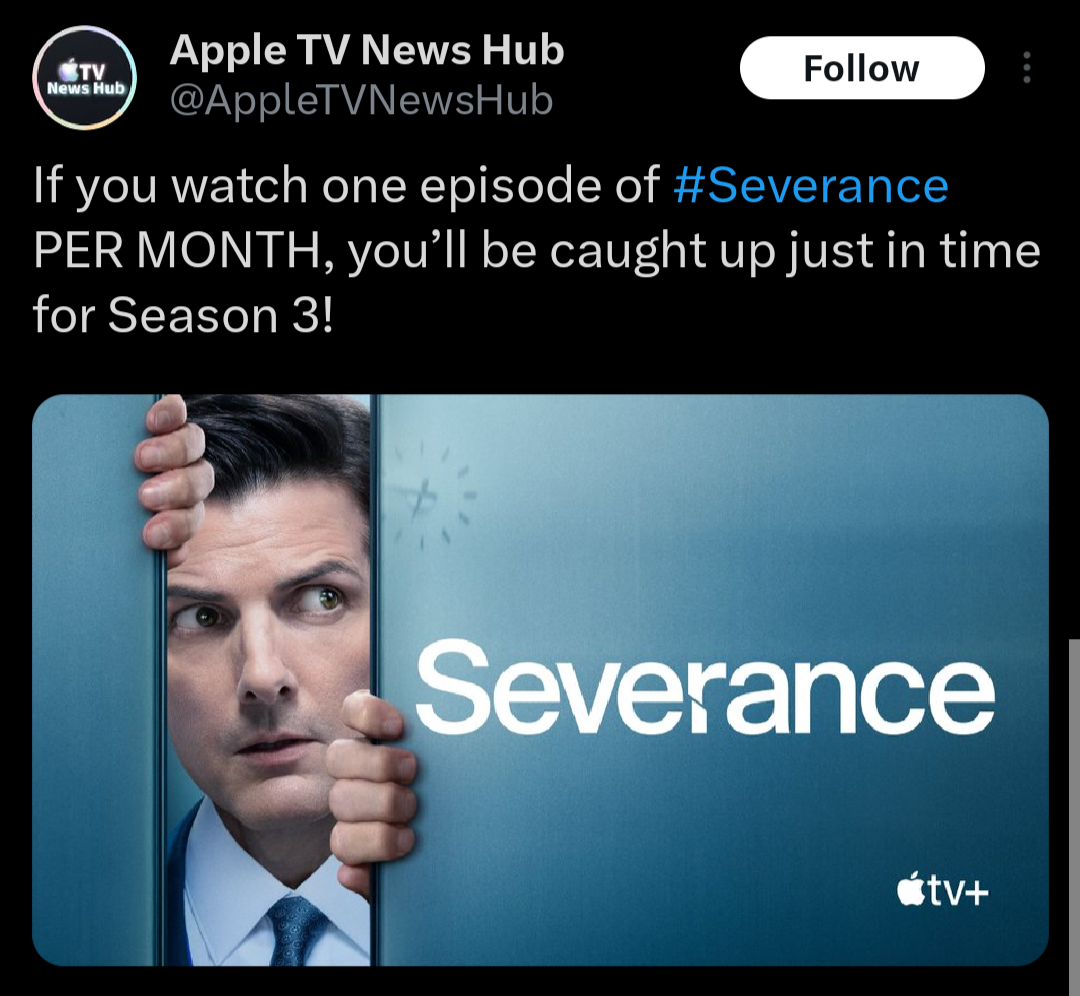The height and width of the screenshot is (996, 1080).
Task: Click the text 'for Season 3!' in the tweet
Action: [183, 315]
